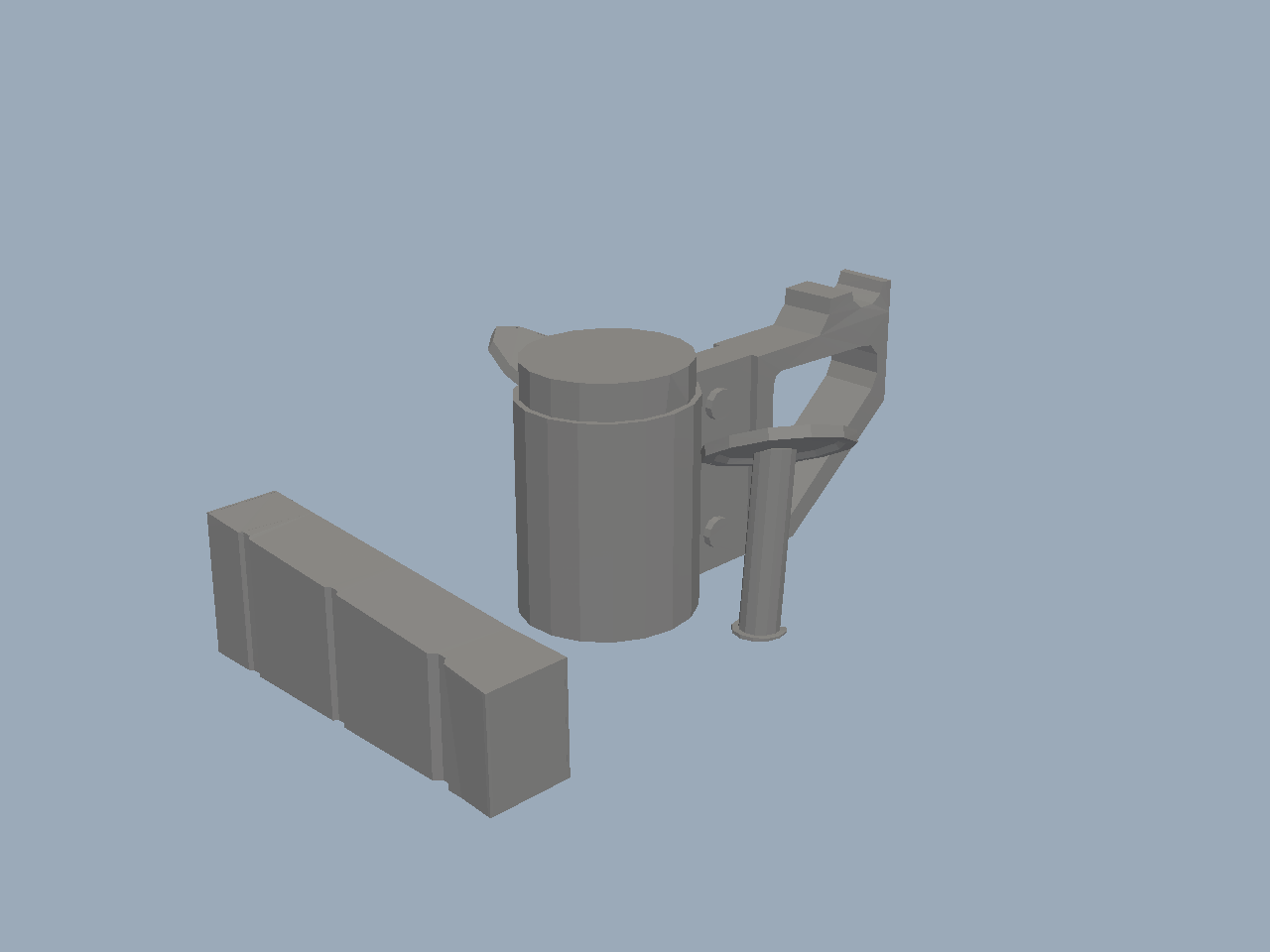The image size is (1270, 952).
Task: Select the long rectangular crate block
Action: pos(389,654)
